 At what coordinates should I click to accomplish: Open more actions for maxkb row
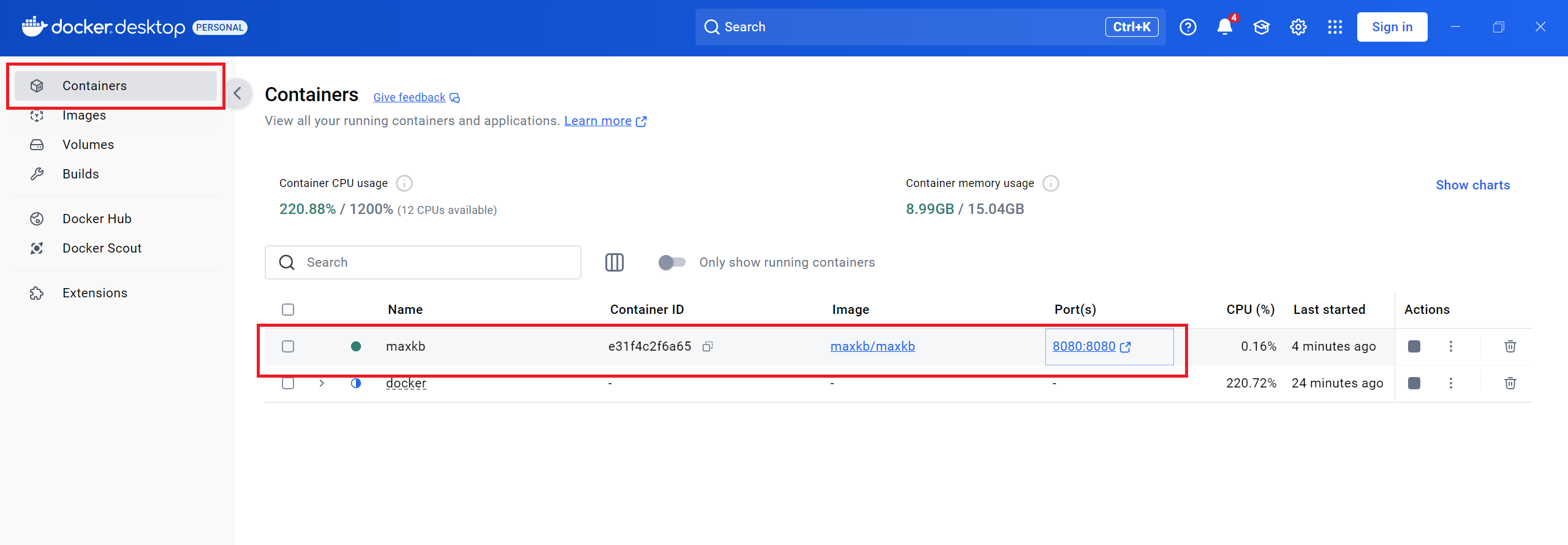1450,346
